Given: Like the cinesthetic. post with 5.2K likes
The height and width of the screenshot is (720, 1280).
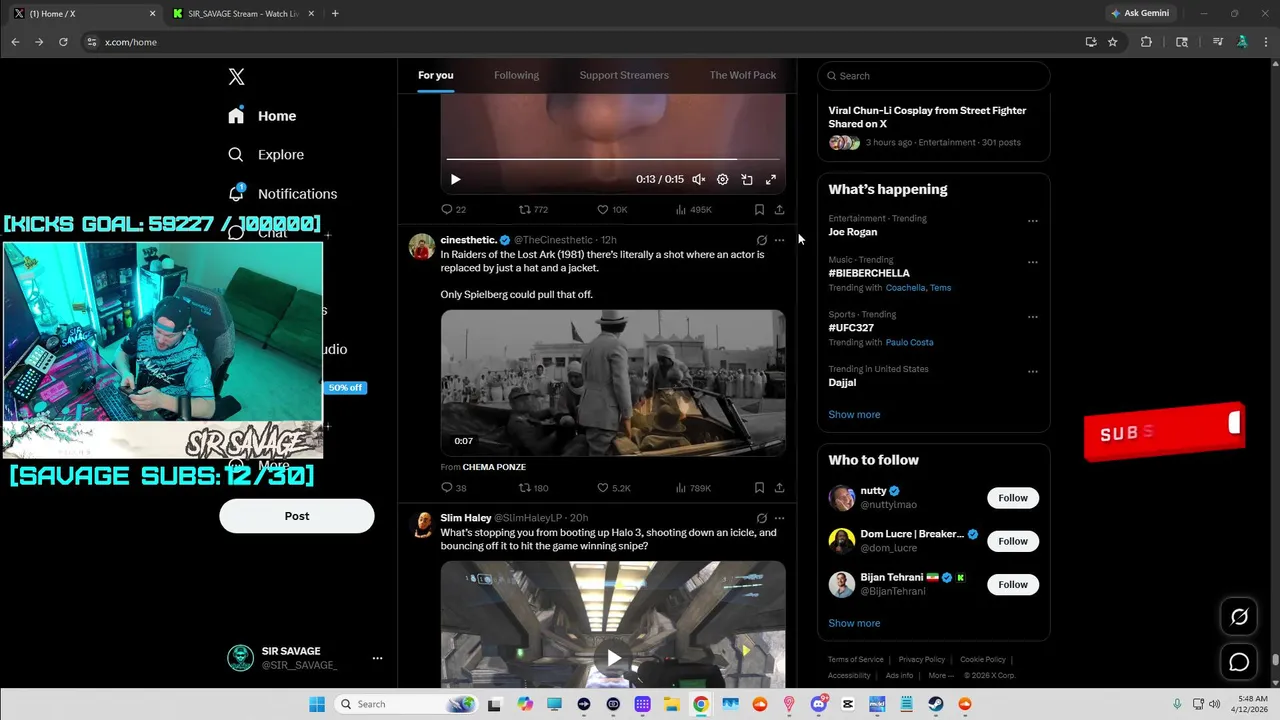Looking at the screenshot, I should (x=613, y=488).
